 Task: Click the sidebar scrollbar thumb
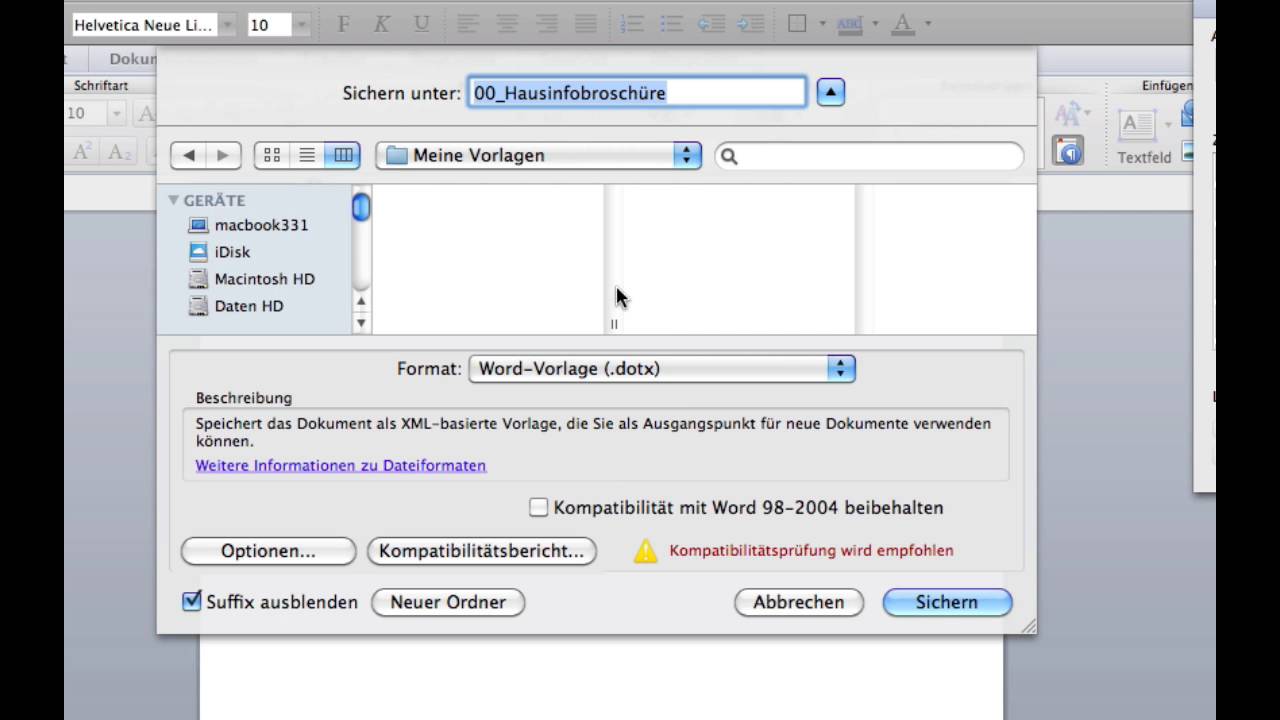(x=361, y=207)
